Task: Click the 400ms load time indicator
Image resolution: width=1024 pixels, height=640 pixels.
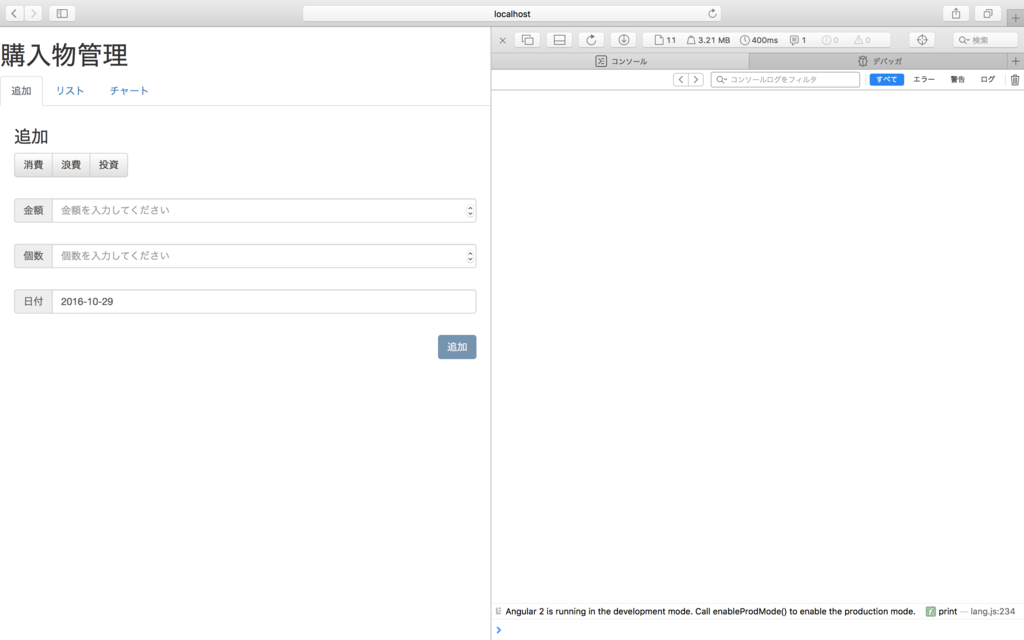Action: 759,40
